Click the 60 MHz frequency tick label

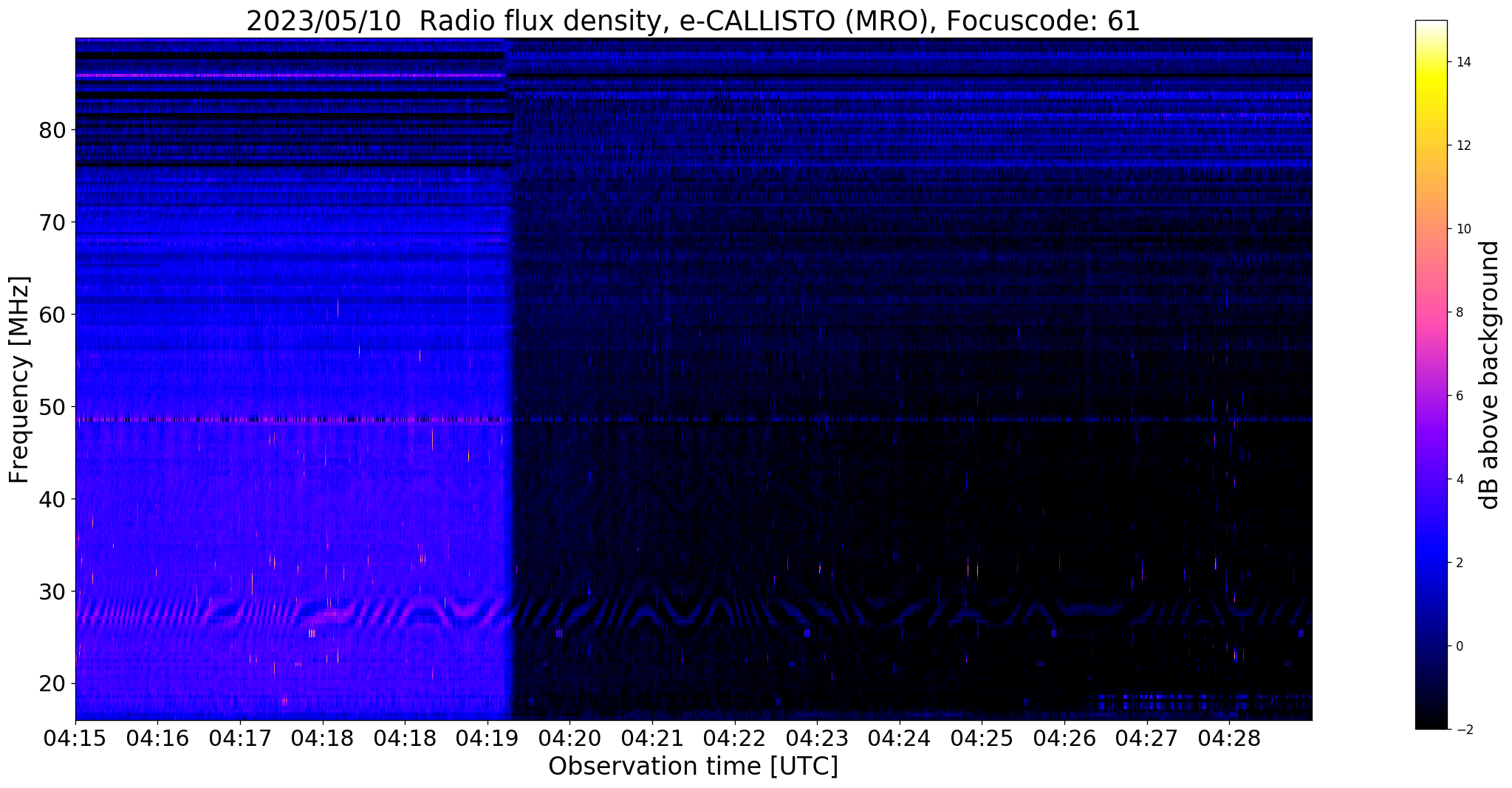[x=52, y=315]
